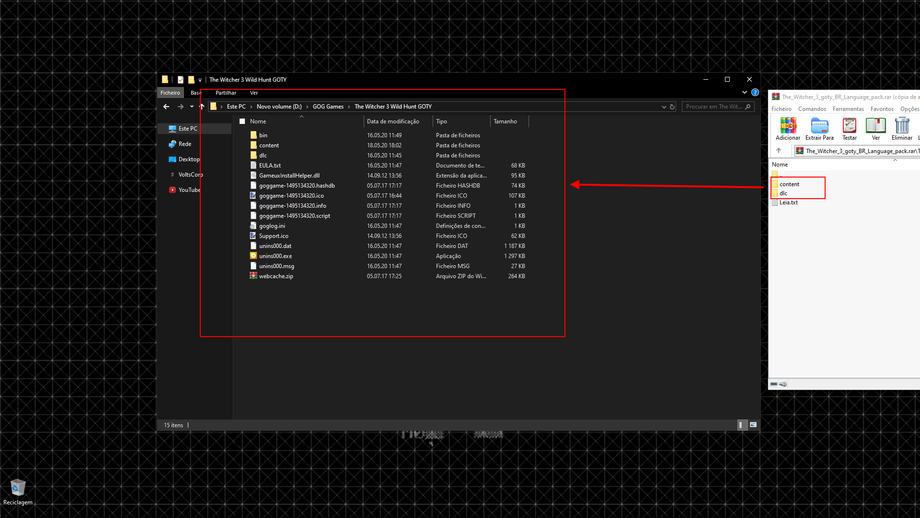Click the Eliminar trash icon
This screenshot has height=518, width=920.
(902, 126)
